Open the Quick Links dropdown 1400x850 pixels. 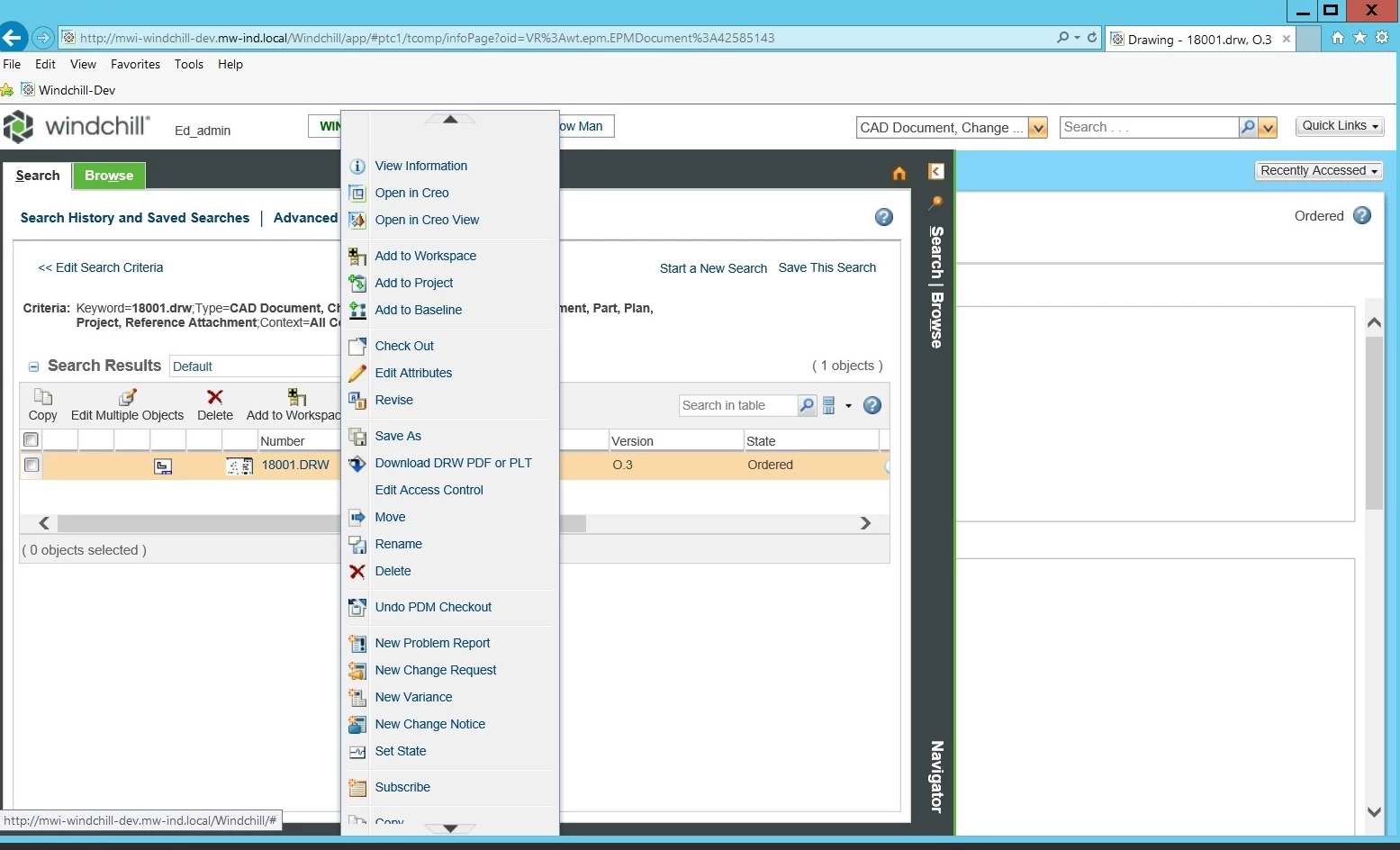click(1341, 126)
